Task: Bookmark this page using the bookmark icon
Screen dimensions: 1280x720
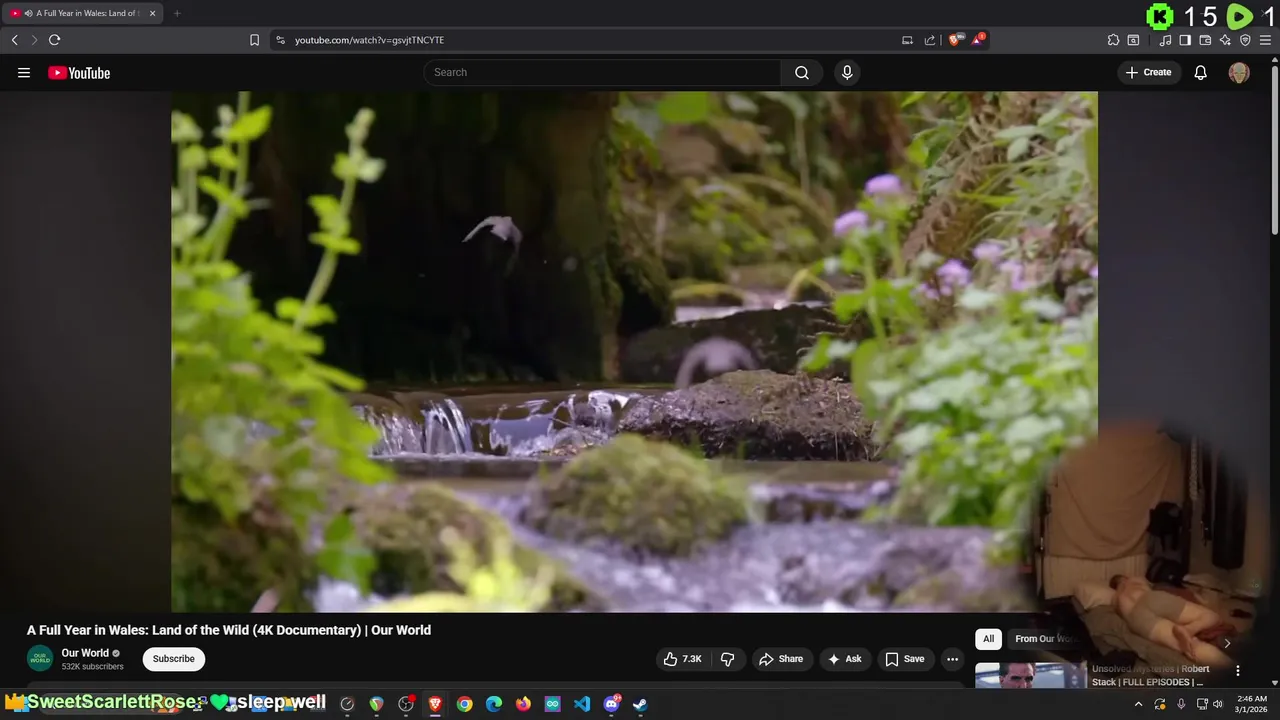Action: (254, 40)
